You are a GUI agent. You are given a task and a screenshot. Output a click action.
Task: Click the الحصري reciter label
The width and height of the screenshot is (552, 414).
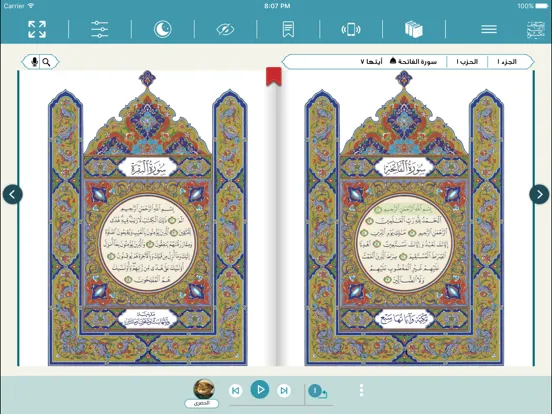202,403
